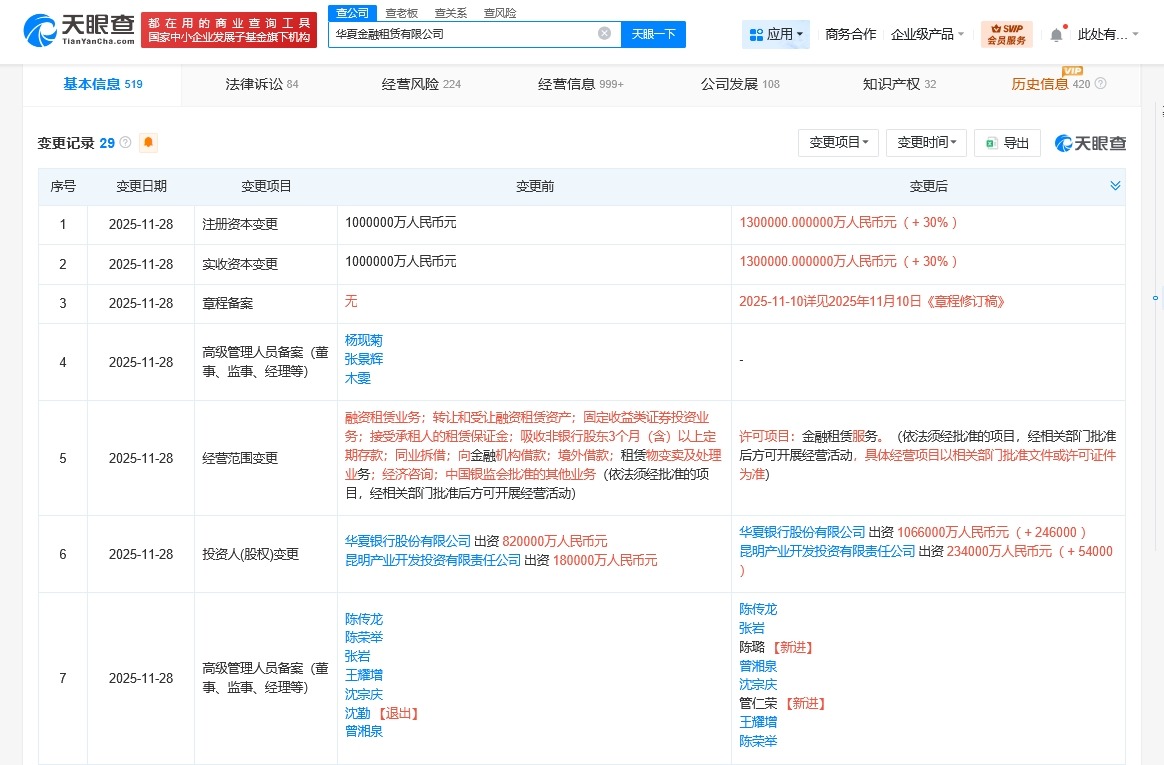This screenshot has height=765, width=1164.
Task: Click the notification bell in the top right
Action: point(1055,33)
